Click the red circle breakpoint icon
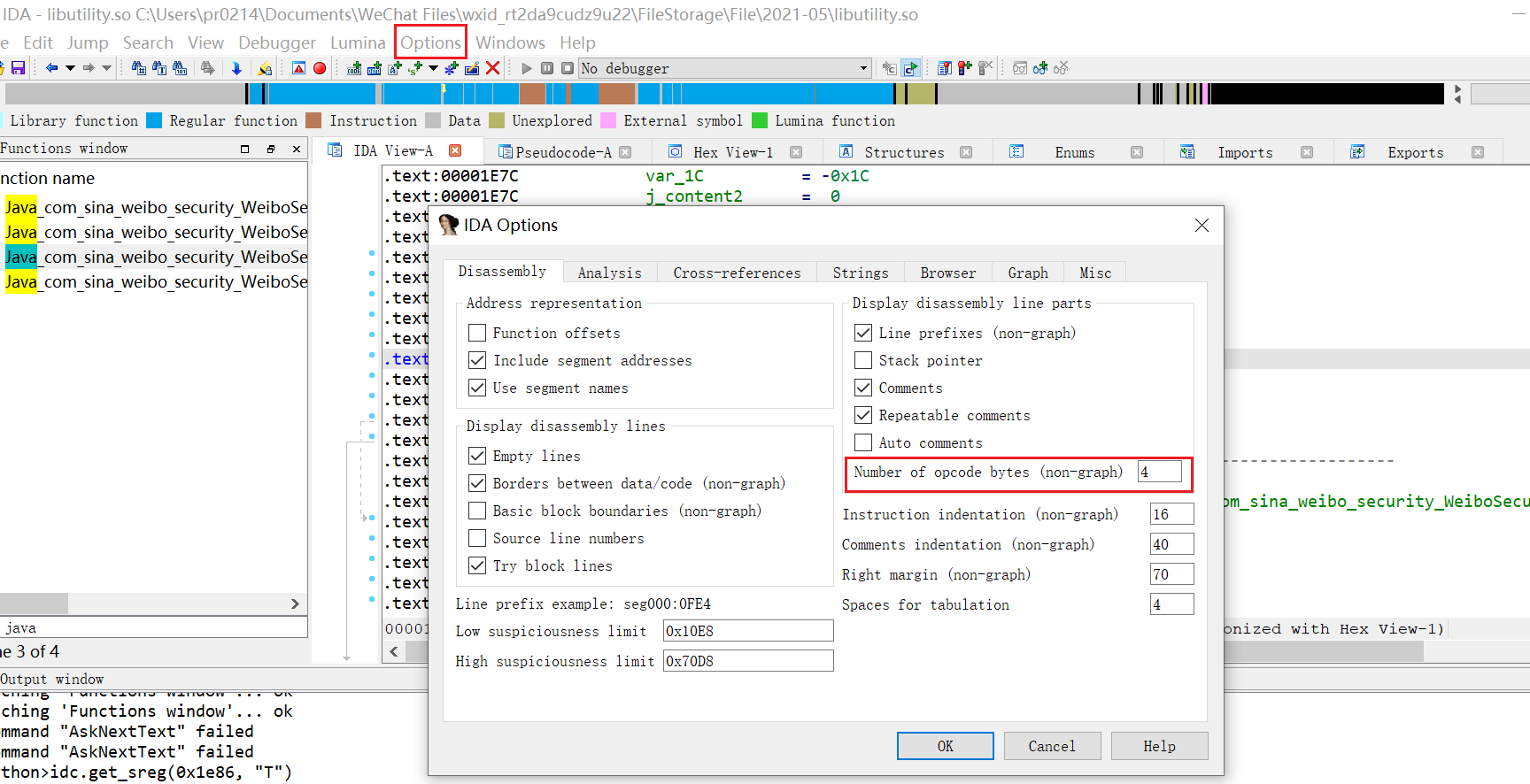Screen dimensions: 1530x784 (320, 68)
